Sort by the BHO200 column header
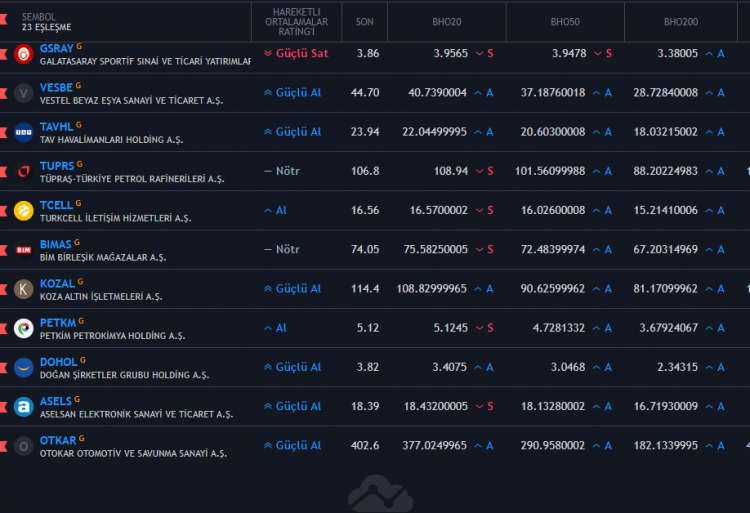Viewport: 750px width, 513px height. pyautogui.click(x=681, y=22)
